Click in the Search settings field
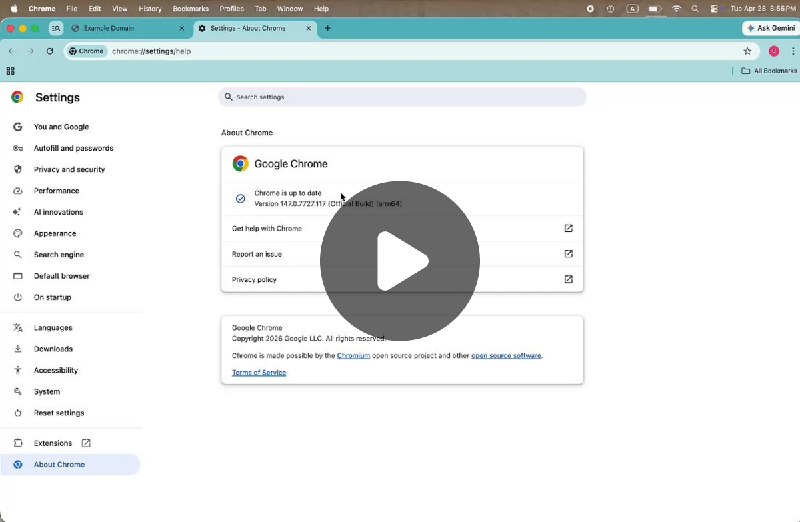The image size is (800, 522). [402, 97]
